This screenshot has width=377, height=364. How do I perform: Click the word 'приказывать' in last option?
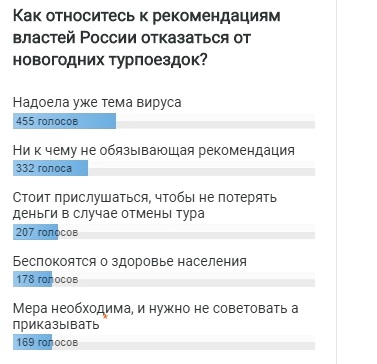(56, 324)
